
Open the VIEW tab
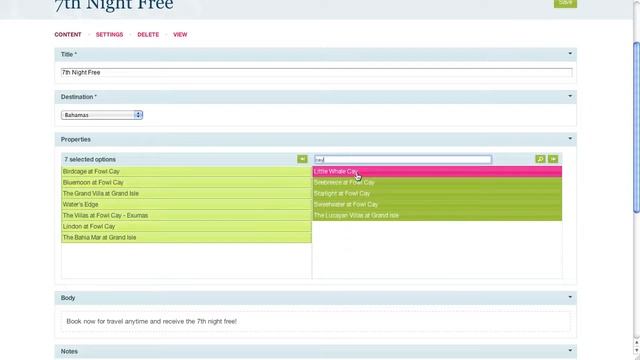tap(180, 35)
